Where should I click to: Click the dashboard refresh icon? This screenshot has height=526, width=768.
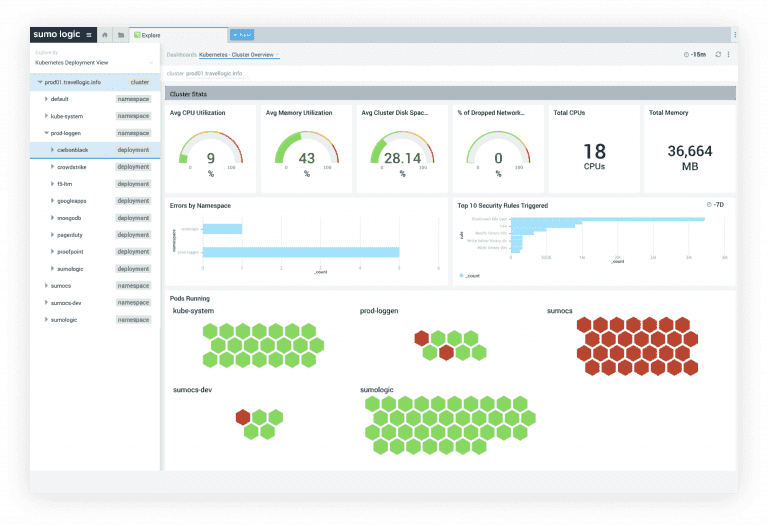717,54
